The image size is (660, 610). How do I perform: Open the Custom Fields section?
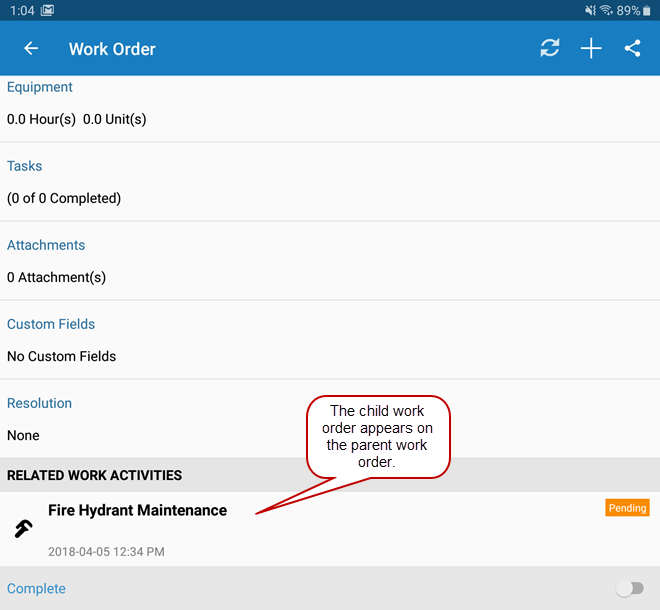(51, 324)
